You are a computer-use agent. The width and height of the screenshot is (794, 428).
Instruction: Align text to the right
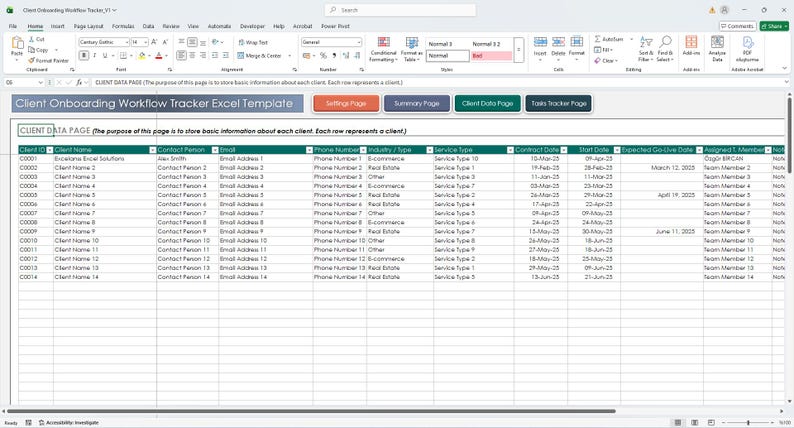pyautogui.click(x=203, y=55)
